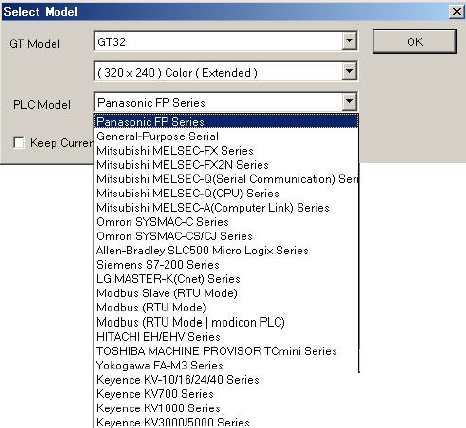
Task: Collapse the PLC Model dropdown arrow
Action: click(349, 102)
